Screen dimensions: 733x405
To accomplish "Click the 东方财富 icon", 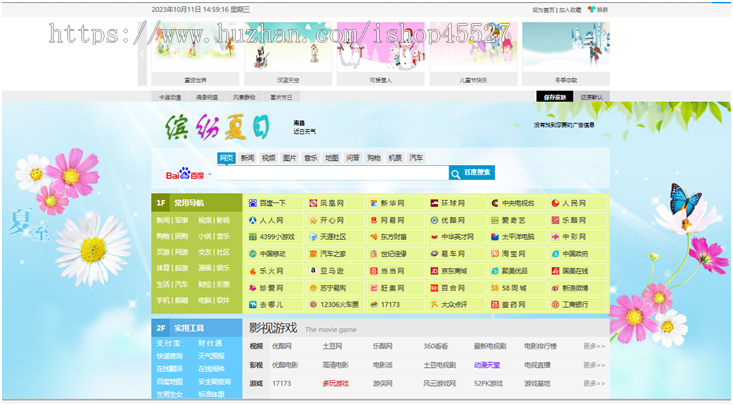I will click(374, 237).
